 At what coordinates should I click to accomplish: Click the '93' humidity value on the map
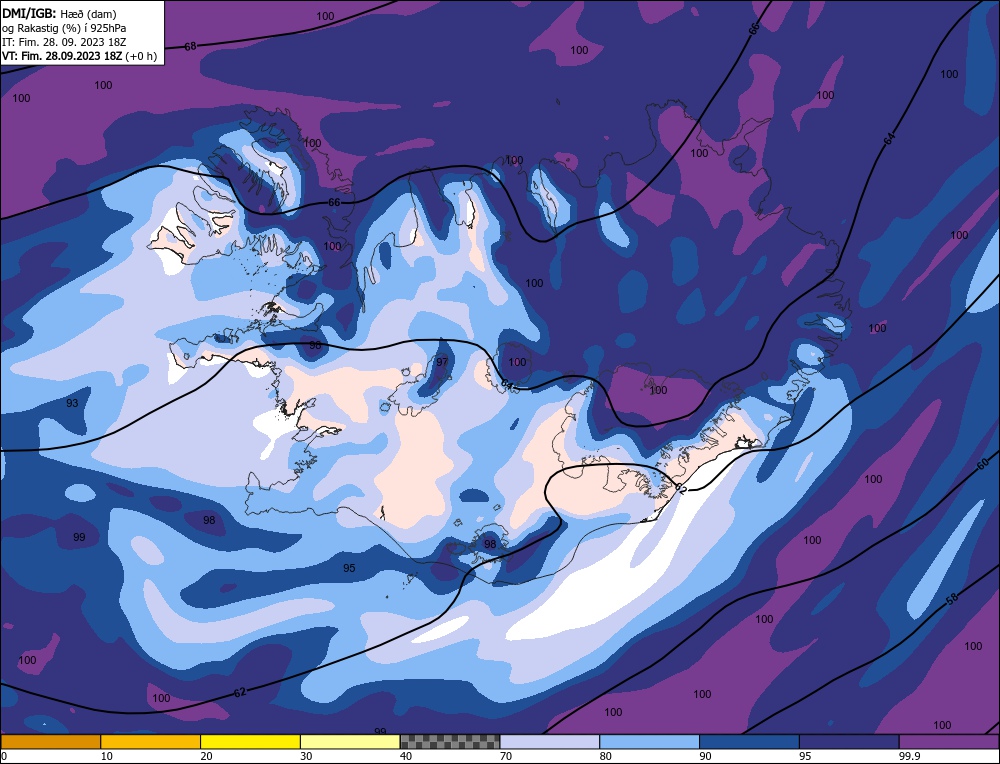click(72, 403)
